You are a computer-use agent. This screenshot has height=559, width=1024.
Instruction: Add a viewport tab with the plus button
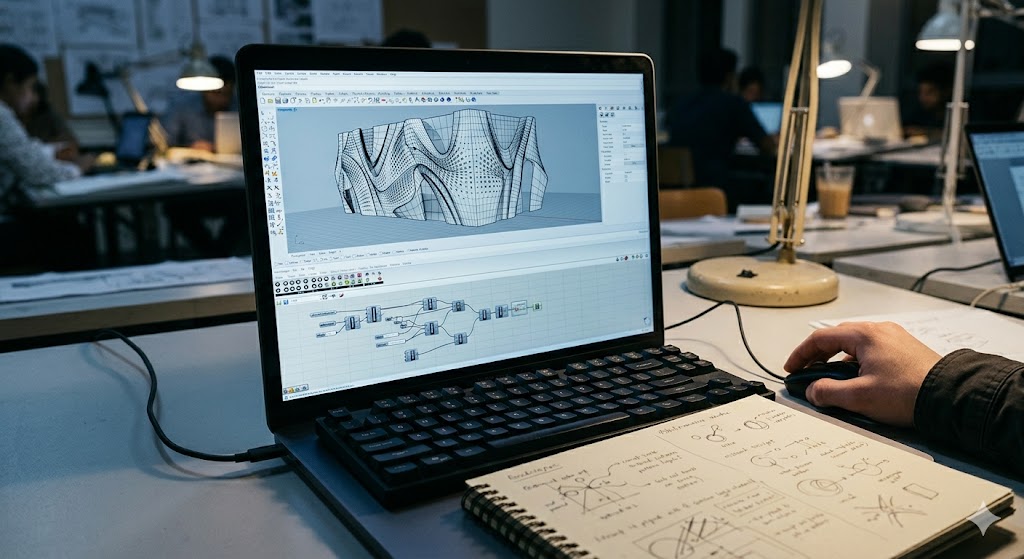tap(340, 251)
